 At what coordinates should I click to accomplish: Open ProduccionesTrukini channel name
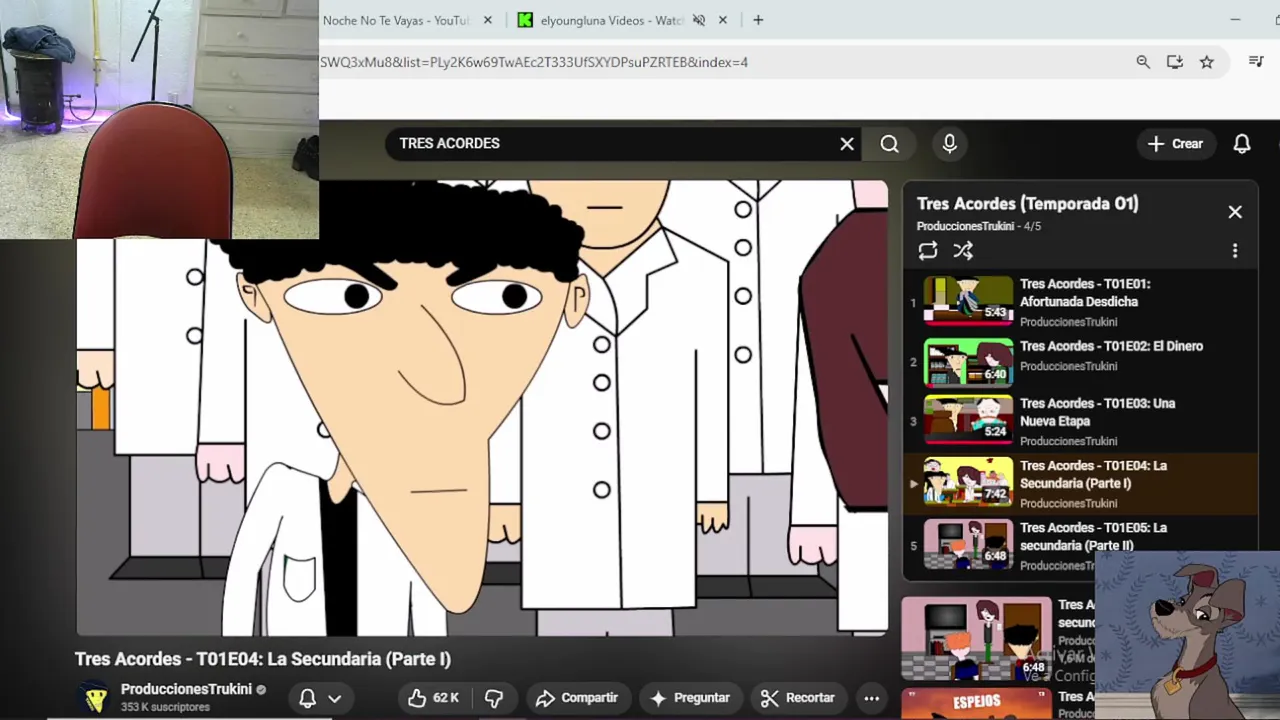pyautogui.click(x=186, y=689)
